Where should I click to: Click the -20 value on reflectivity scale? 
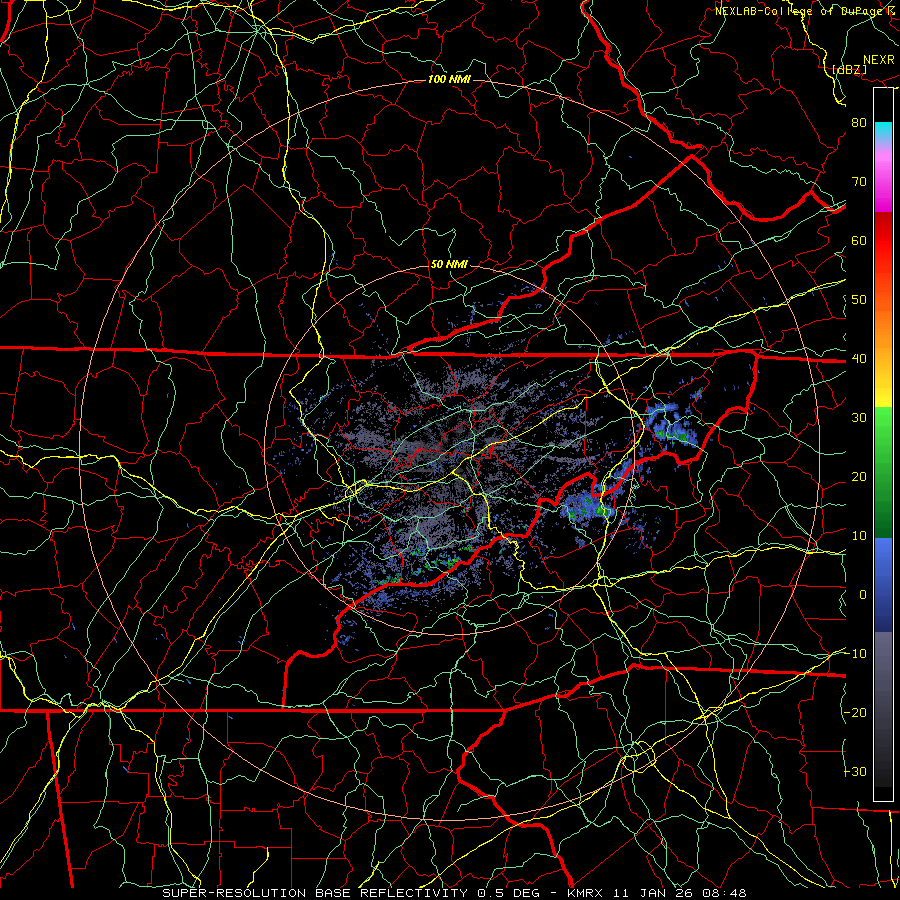[x=855, y=712]
